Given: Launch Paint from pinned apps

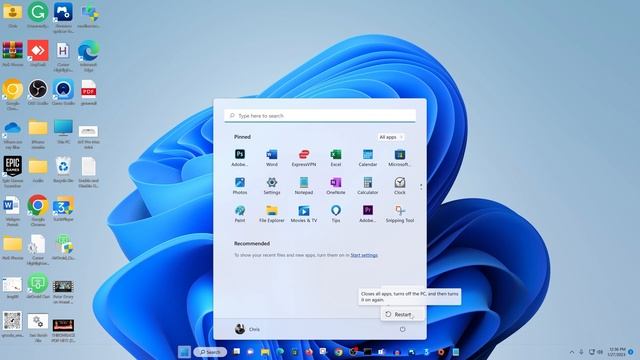Looking at the screenshot, I should 240,214.
